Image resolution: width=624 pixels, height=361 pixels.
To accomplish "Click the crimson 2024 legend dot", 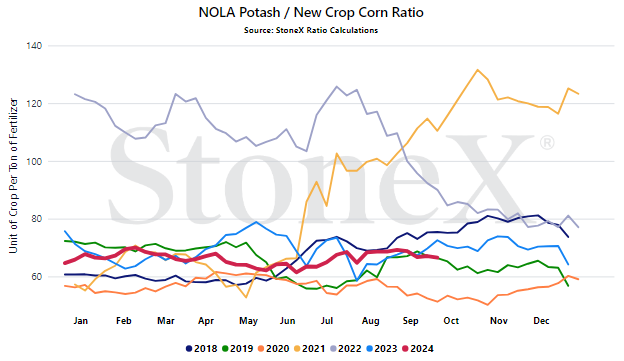I will pos(405,349).
